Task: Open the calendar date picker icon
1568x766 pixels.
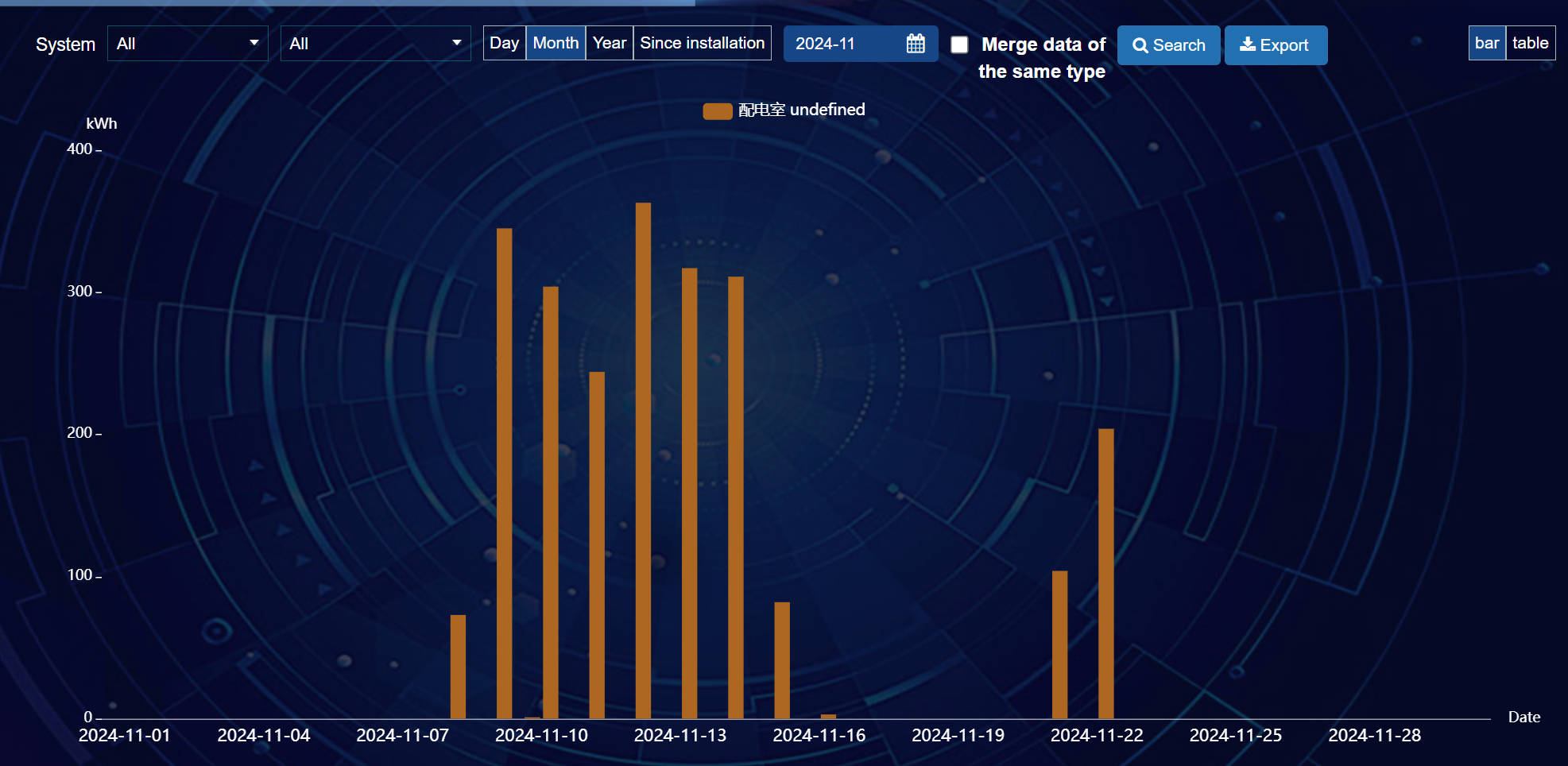Action: [916, 44]
